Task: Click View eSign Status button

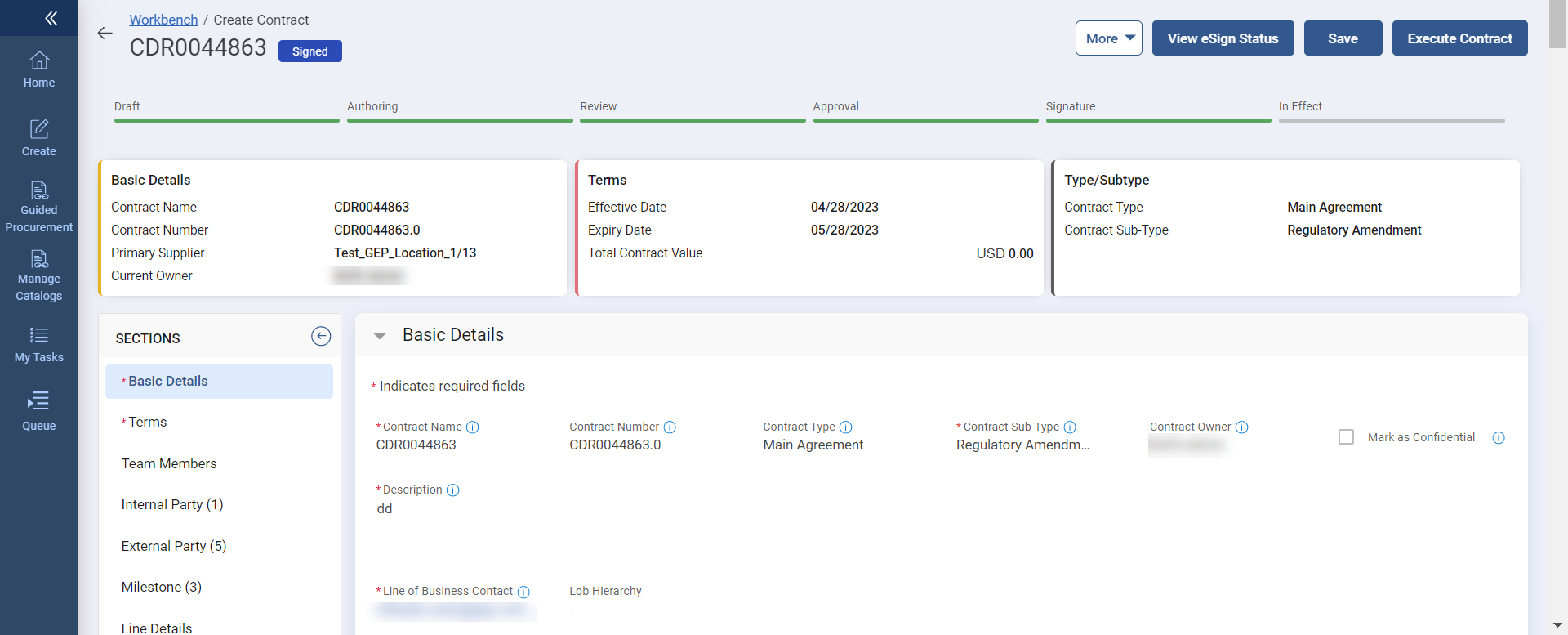Action: [x=1223, y=38]
